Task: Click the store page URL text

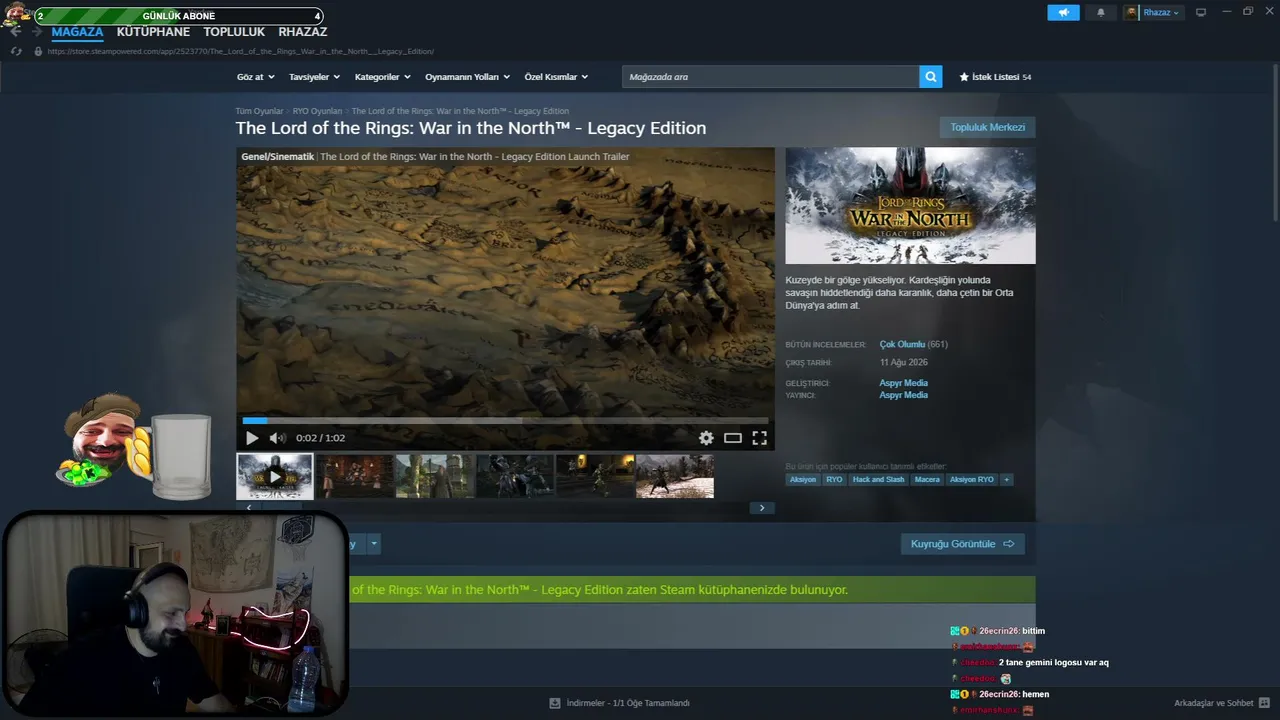Action: 240,51
